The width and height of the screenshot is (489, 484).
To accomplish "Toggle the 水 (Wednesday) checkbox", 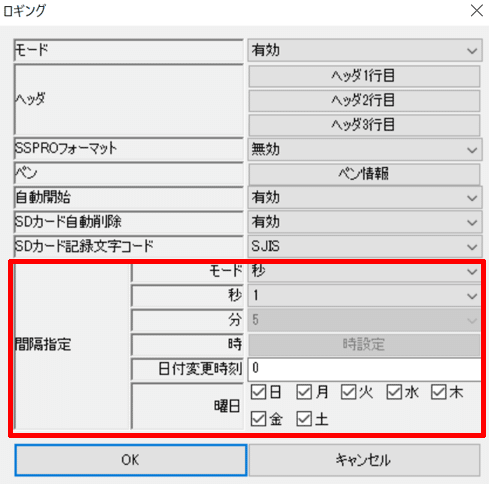I will click(394, 392).
